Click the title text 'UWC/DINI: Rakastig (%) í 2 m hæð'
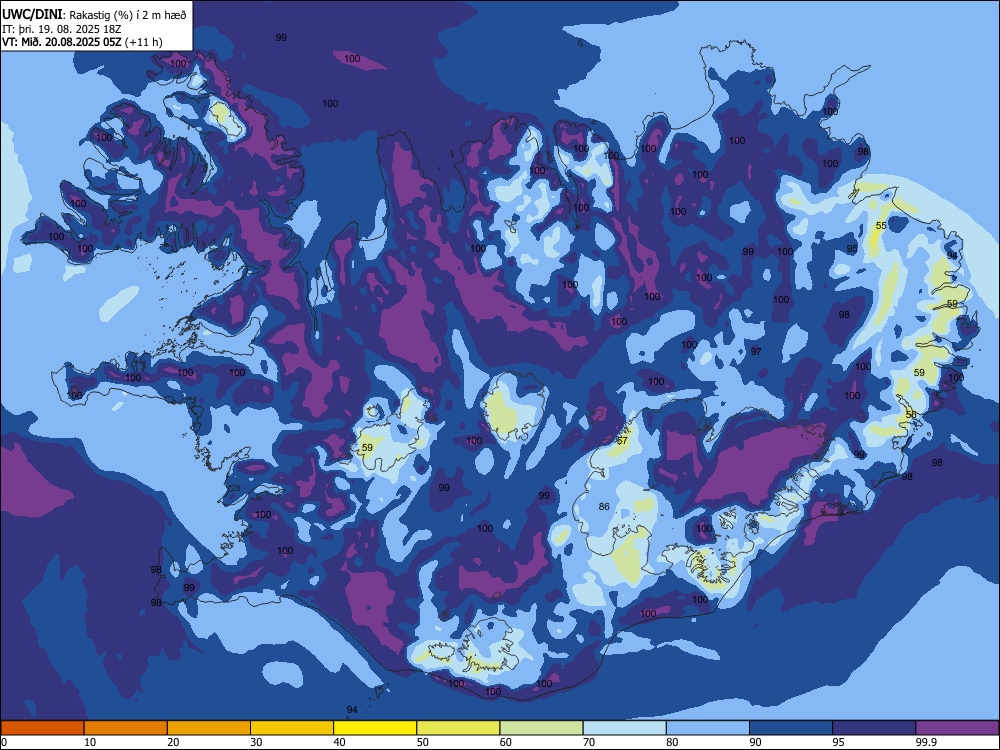 [x=94, y=15]
